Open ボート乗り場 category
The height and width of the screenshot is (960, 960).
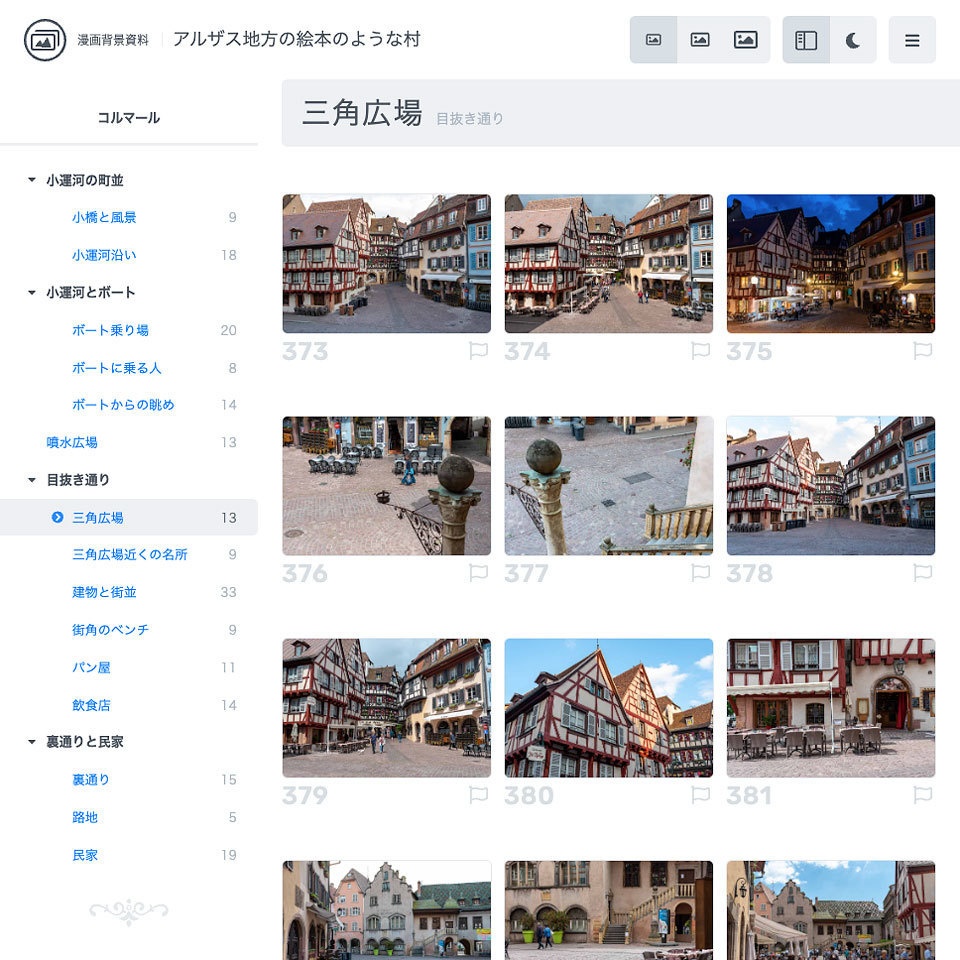[110, 331]
